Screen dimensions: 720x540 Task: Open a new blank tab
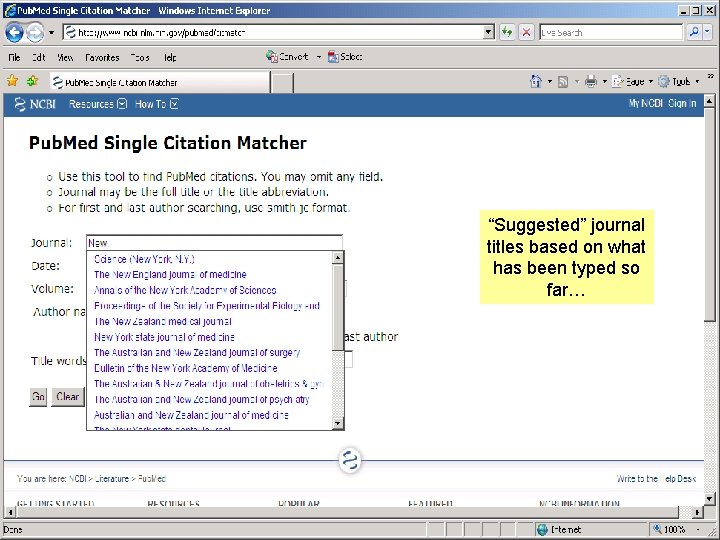pyautogui.click(x=282, y=83)
